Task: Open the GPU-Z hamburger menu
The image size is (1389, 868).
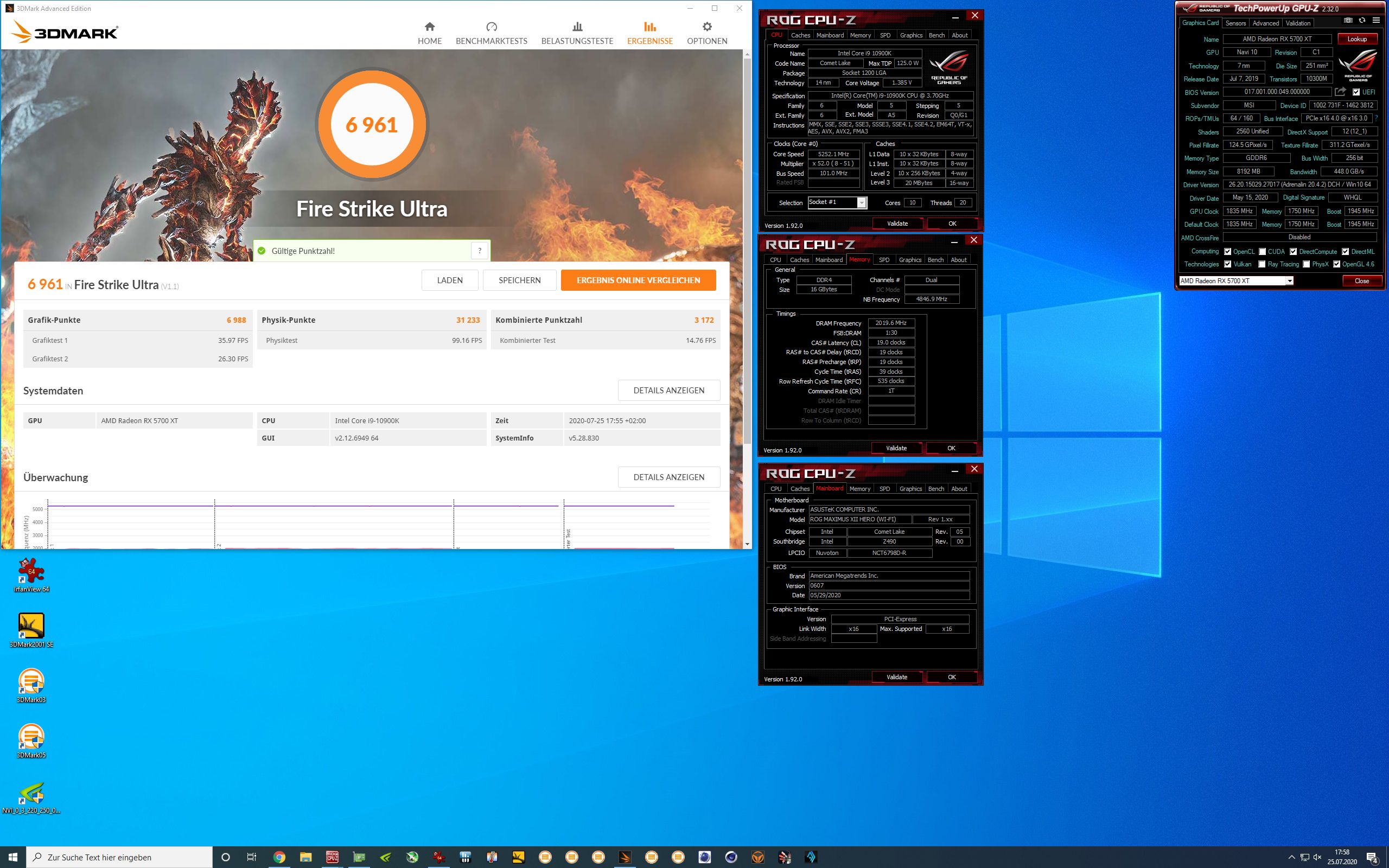Action: tap(1377, 20)
